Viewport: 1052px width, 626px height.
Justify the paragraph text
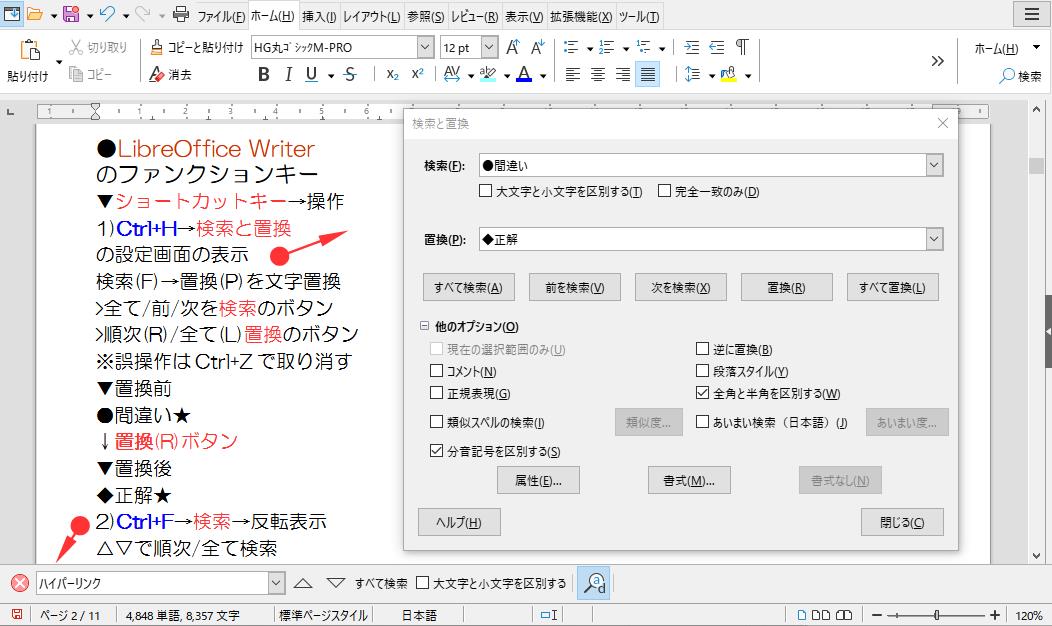point(647,74)
